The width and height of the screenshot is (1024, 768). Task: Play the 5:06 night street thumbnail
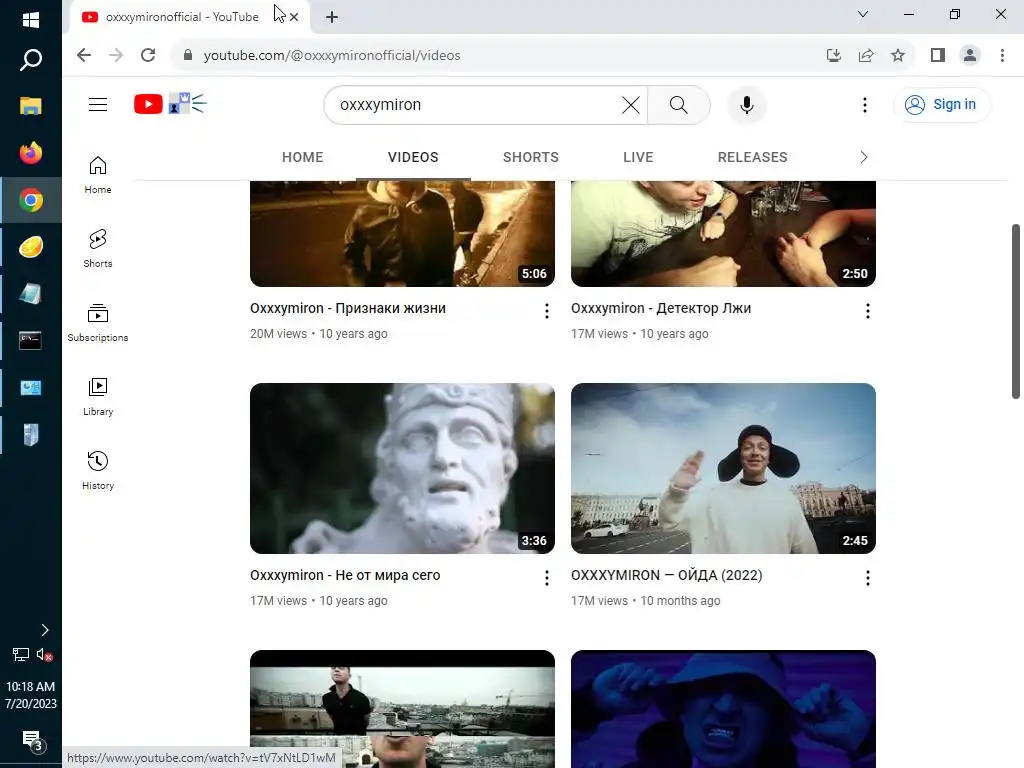(402, 234)
